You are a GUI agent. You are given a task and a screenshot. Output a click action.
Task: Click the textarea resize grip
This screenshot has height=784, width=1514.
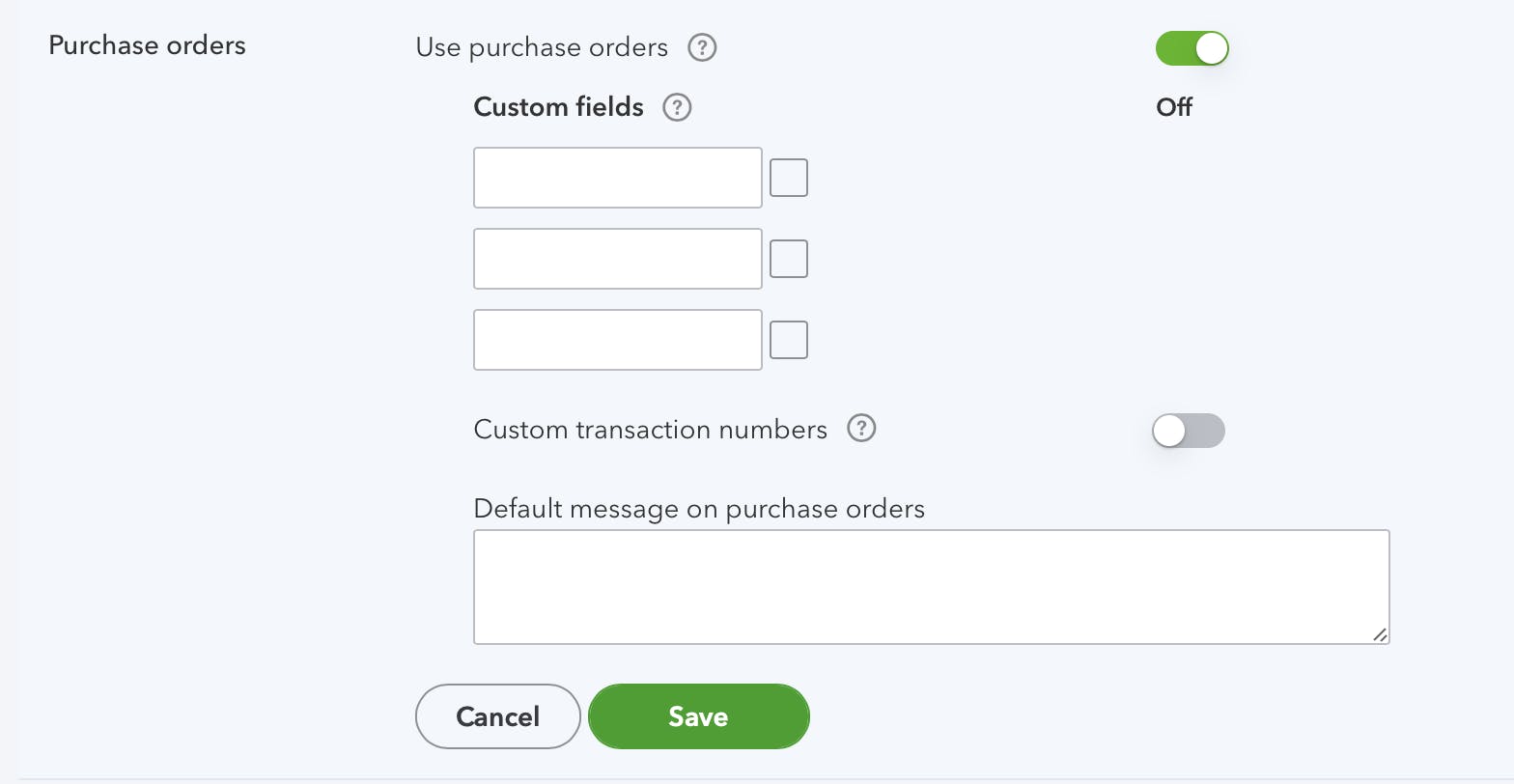[1380, 635]
